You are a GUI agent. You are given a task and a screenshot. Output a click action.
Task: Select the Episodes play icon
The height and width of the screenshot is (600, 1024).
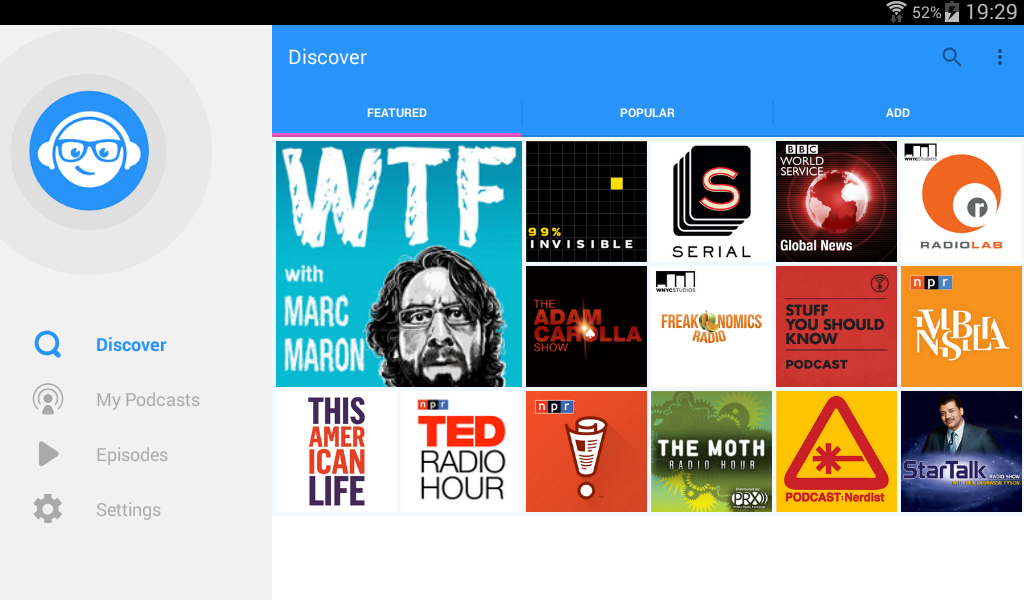pyautogui.click(x=48, y=454)
